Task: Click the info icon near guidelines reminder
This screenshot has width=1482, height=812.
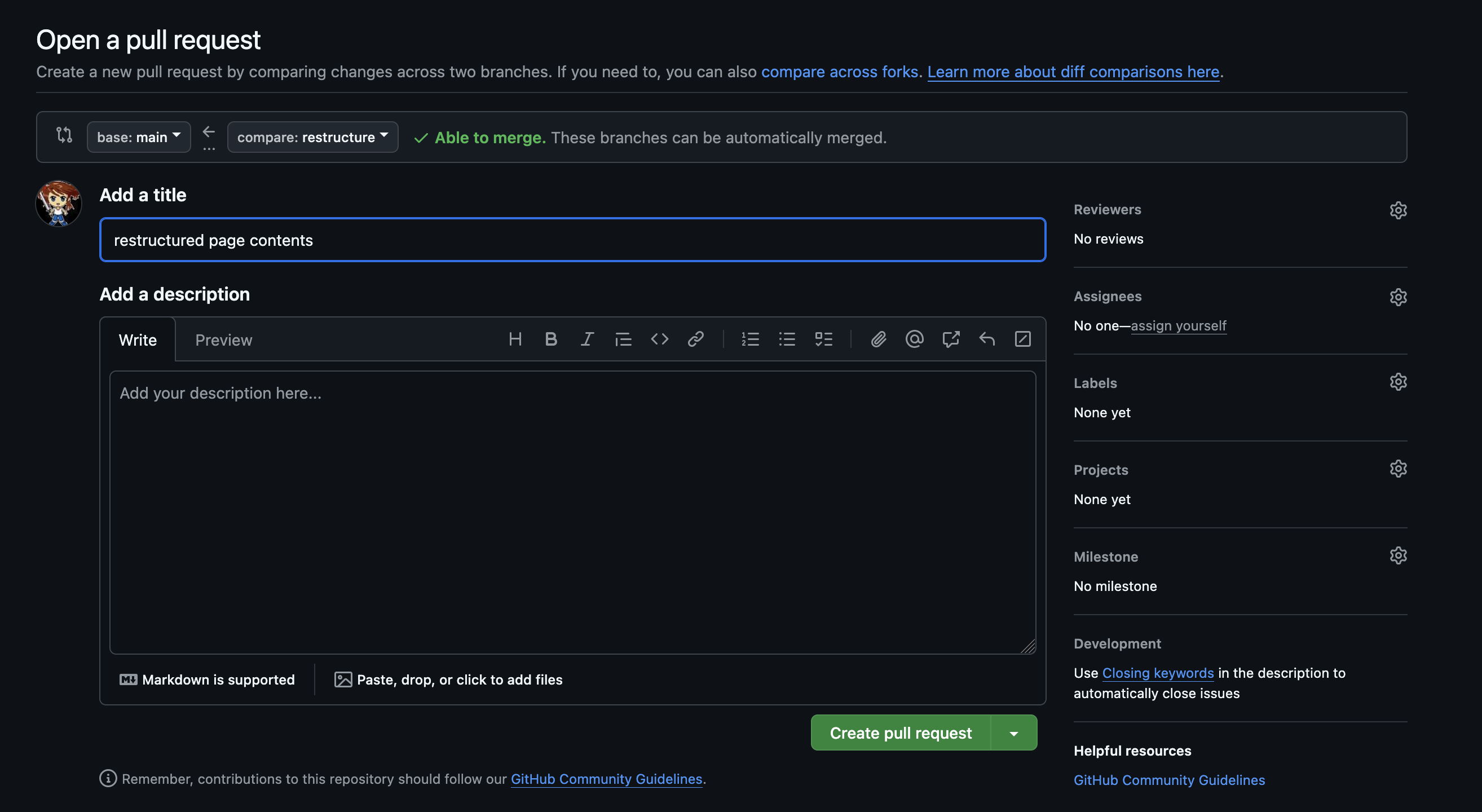Action: pos(108,779)
